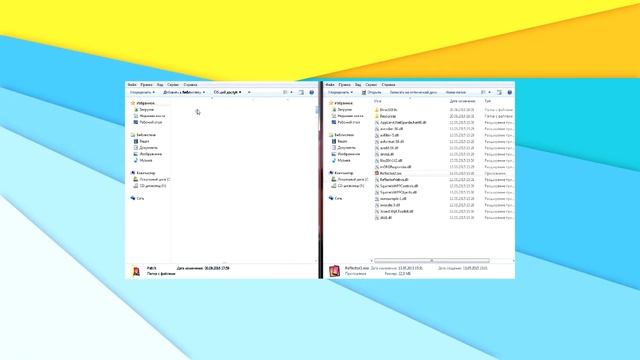This screenshot has height=360, width=640.
Task: Open the Правка menu in the left window
Action: [146, 85]
